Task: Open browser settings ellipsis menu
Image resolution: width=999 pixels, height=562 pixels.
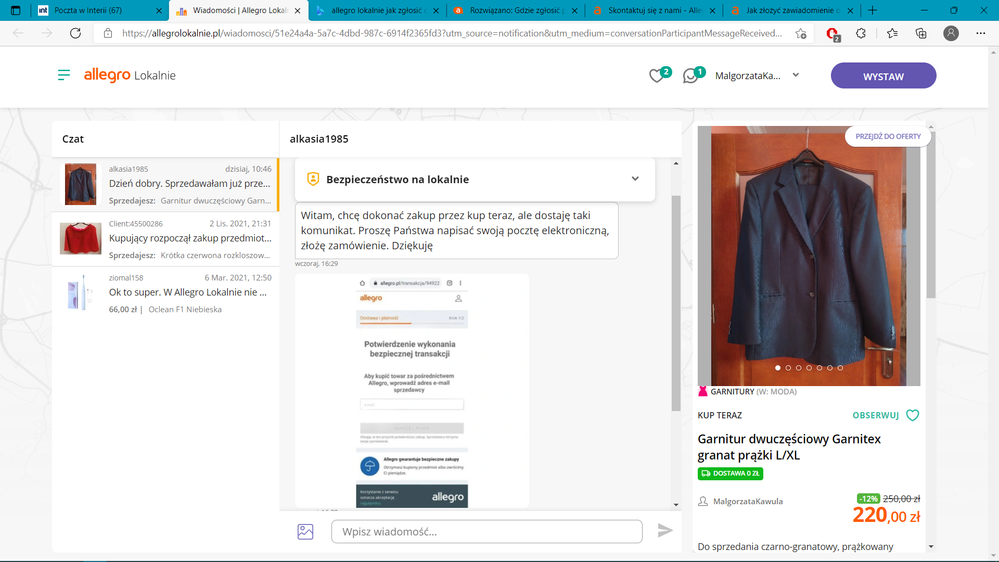Action: [x=981, y=33]
